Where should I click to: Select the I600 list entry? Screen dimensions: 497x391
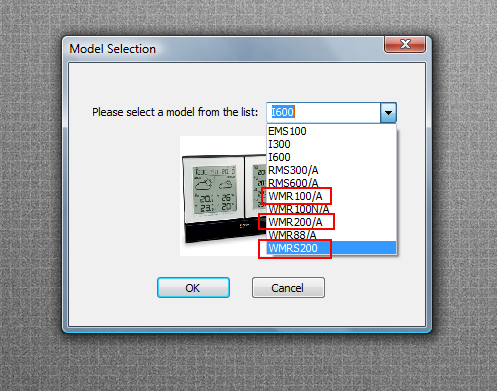tap(331, 157)
